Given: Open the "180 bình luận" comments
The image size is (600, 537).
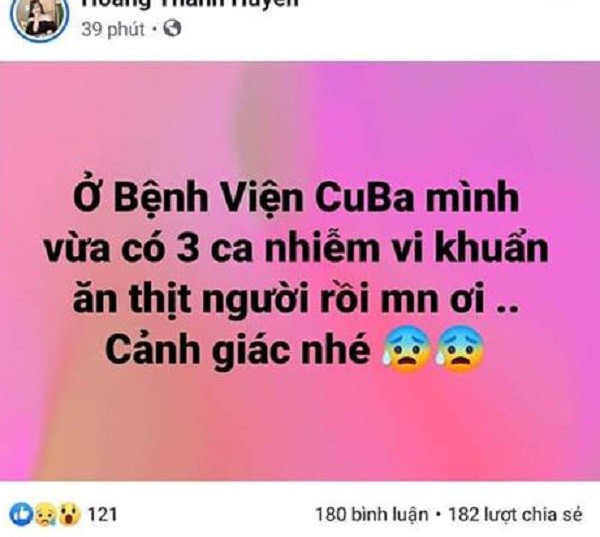Looking at the screenshot, I should pyautogui.click(x=371, y=515).
